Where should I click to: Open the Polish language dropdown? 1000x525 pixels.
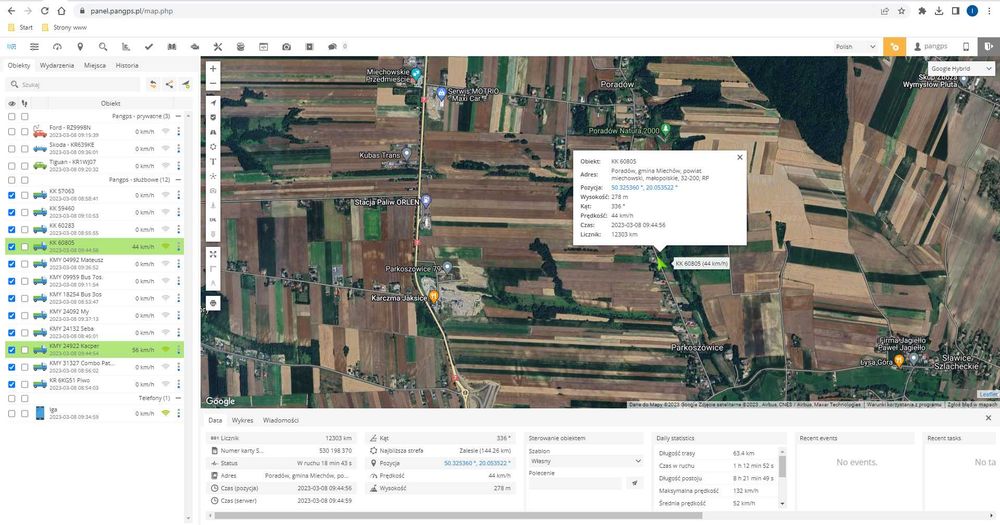pyautogui.click(x=856, y=46)
